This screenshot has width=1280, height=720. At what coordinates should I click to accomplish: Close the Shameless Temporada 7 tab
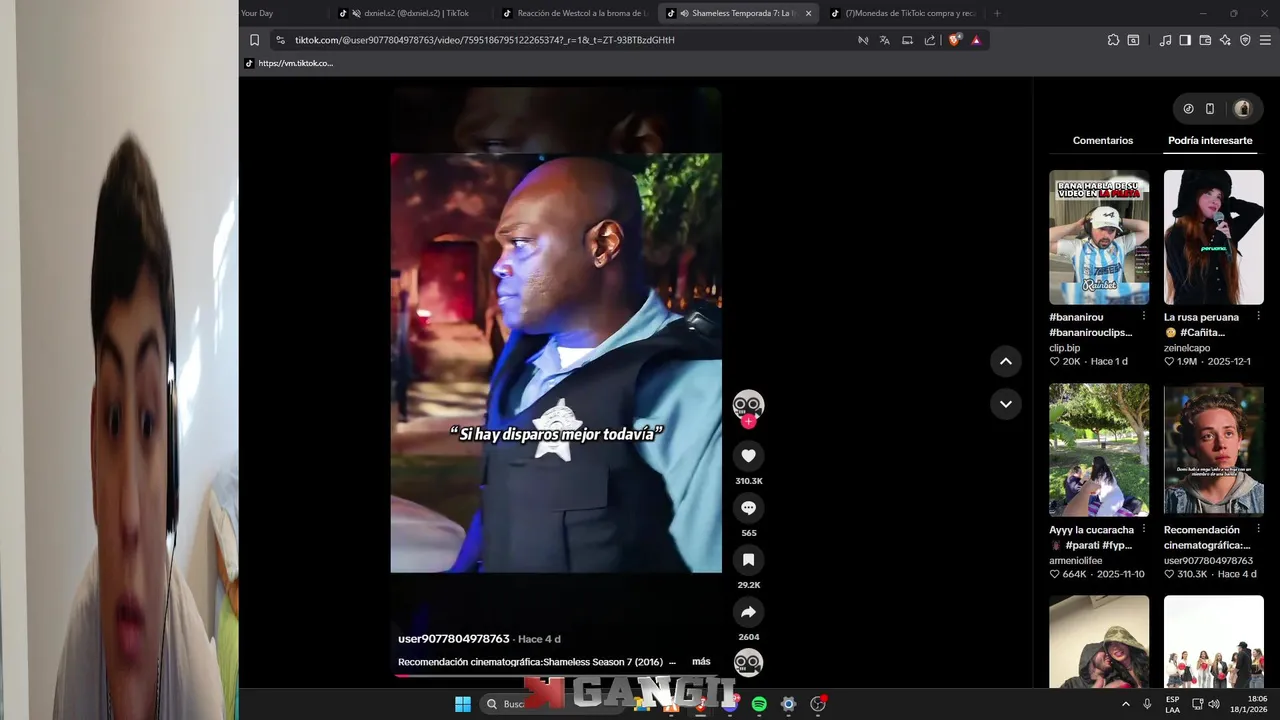click(x=807, y=13)
